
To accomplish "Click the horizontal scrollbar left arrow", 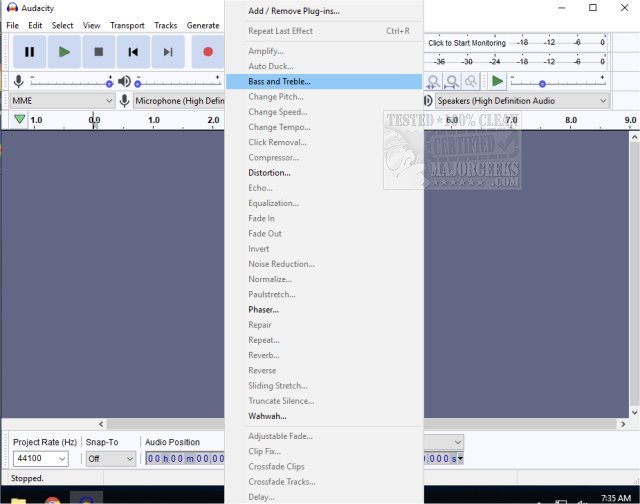I will (x=101, y=424).
